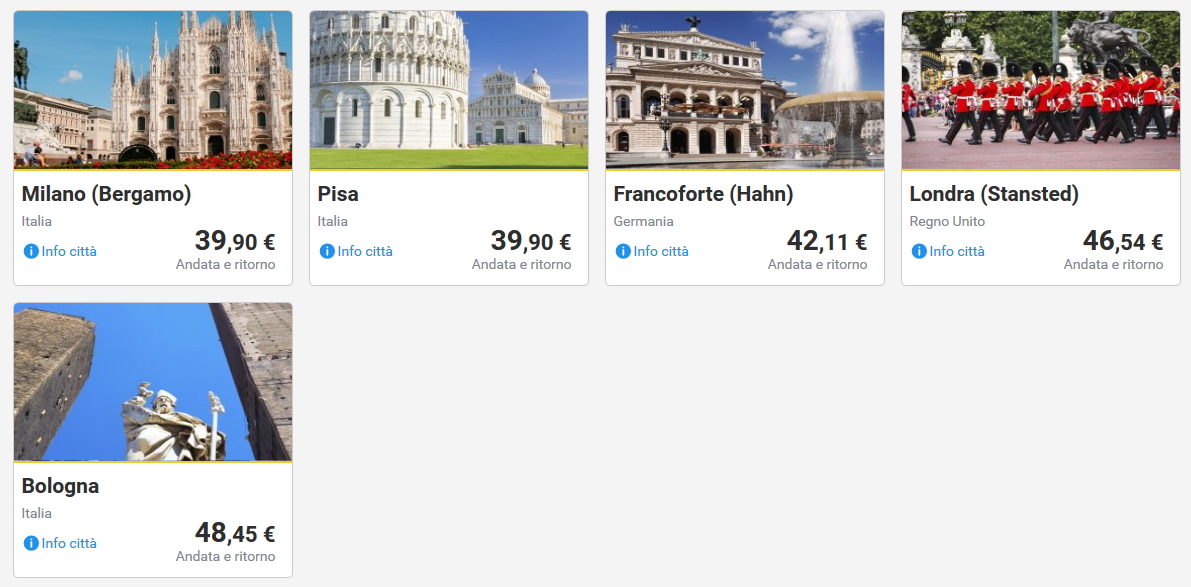Click the info icon on Milano card
This screenshot has height=587, width=1191.
(31, 251)
